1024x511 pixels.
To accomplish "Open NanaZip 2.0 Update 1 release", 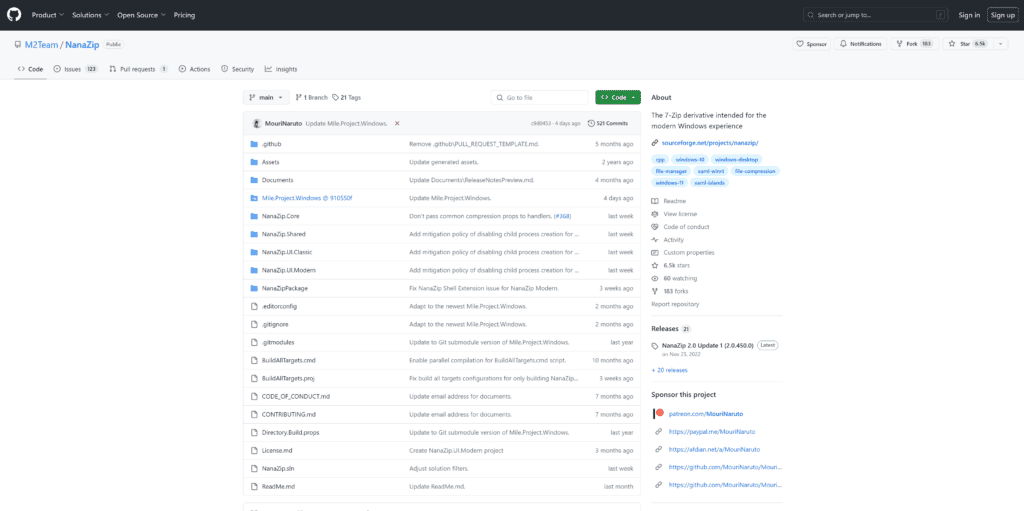I will 708,345.
